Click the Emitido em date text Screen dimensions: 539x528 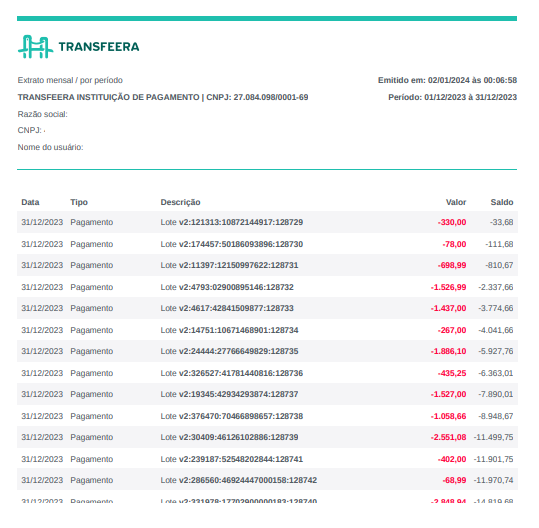(x=447, y=80)
